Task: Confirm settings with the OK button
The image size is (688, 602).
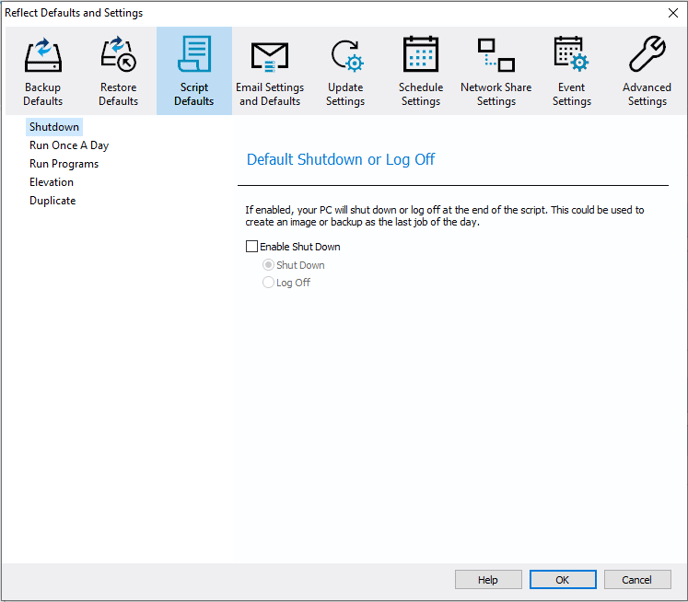Action: [562, 580]
